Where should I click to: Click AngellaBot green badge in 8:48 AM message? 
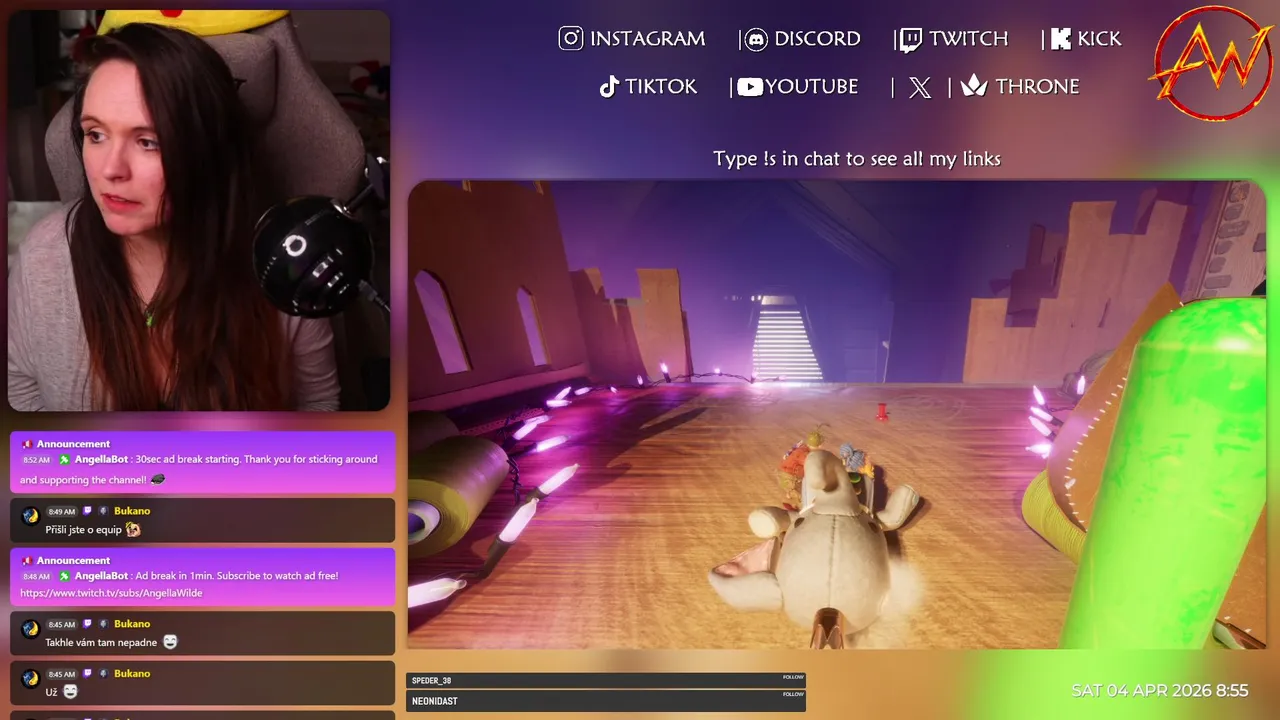click(x=65, y=577)
